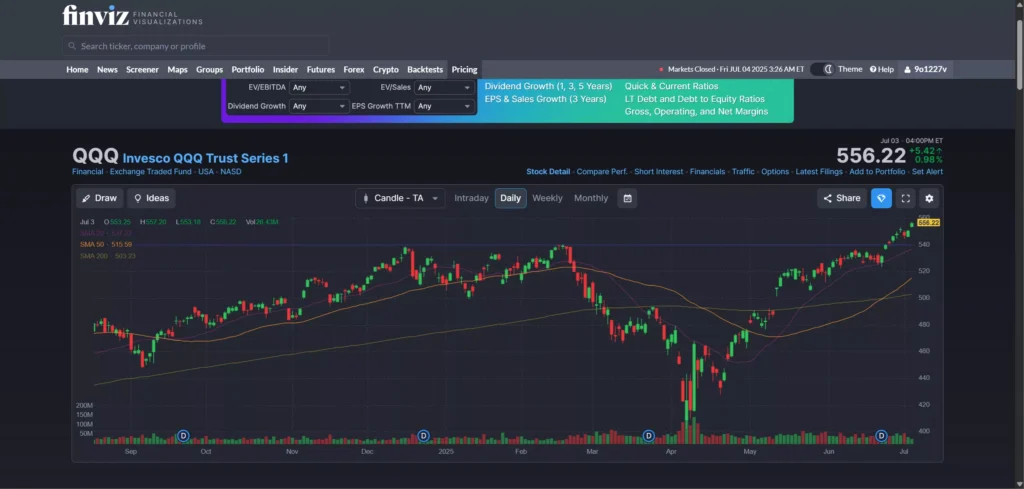Click the SMA 50 indicator label
1024x489 pixels.
pos(106,244)
